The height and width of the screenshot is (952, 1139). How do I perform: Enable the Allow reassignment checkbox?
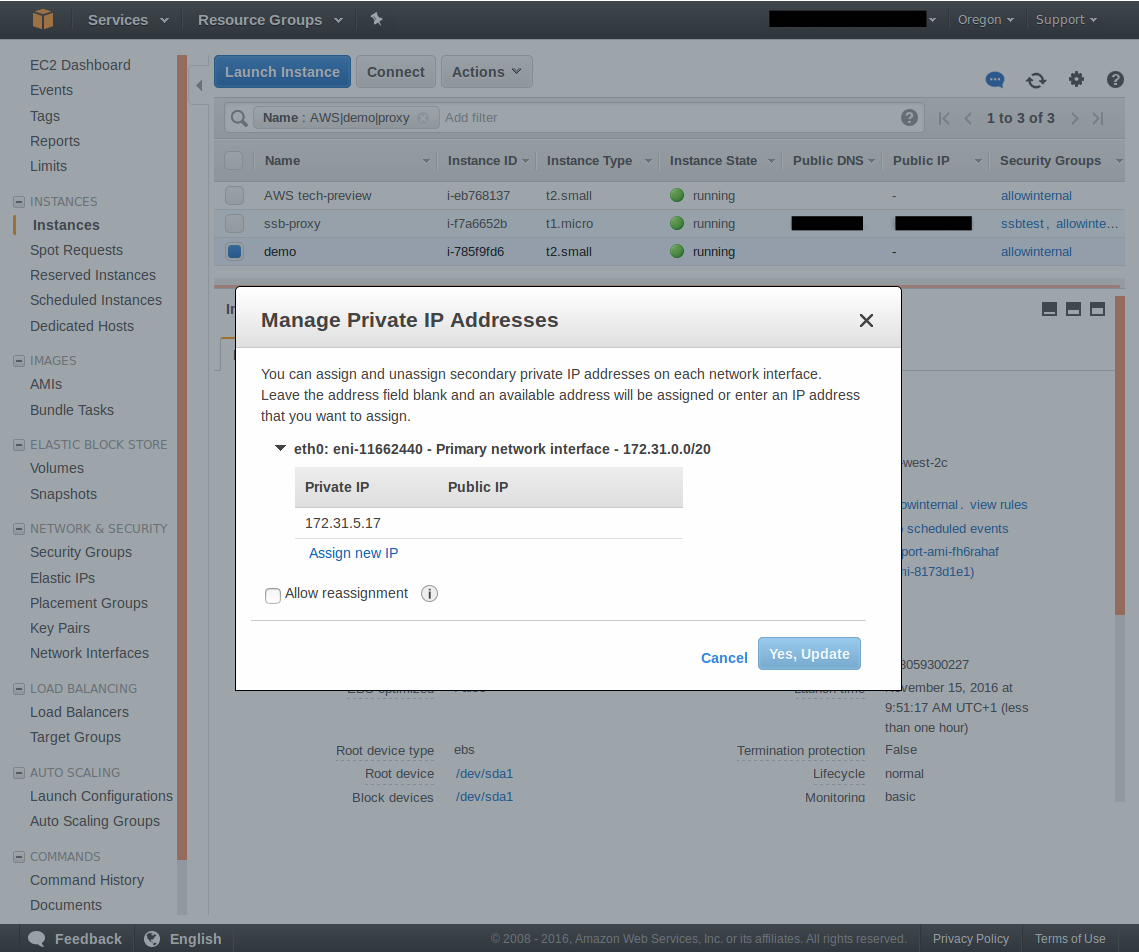pyautogui.click(x=273, y=595)
